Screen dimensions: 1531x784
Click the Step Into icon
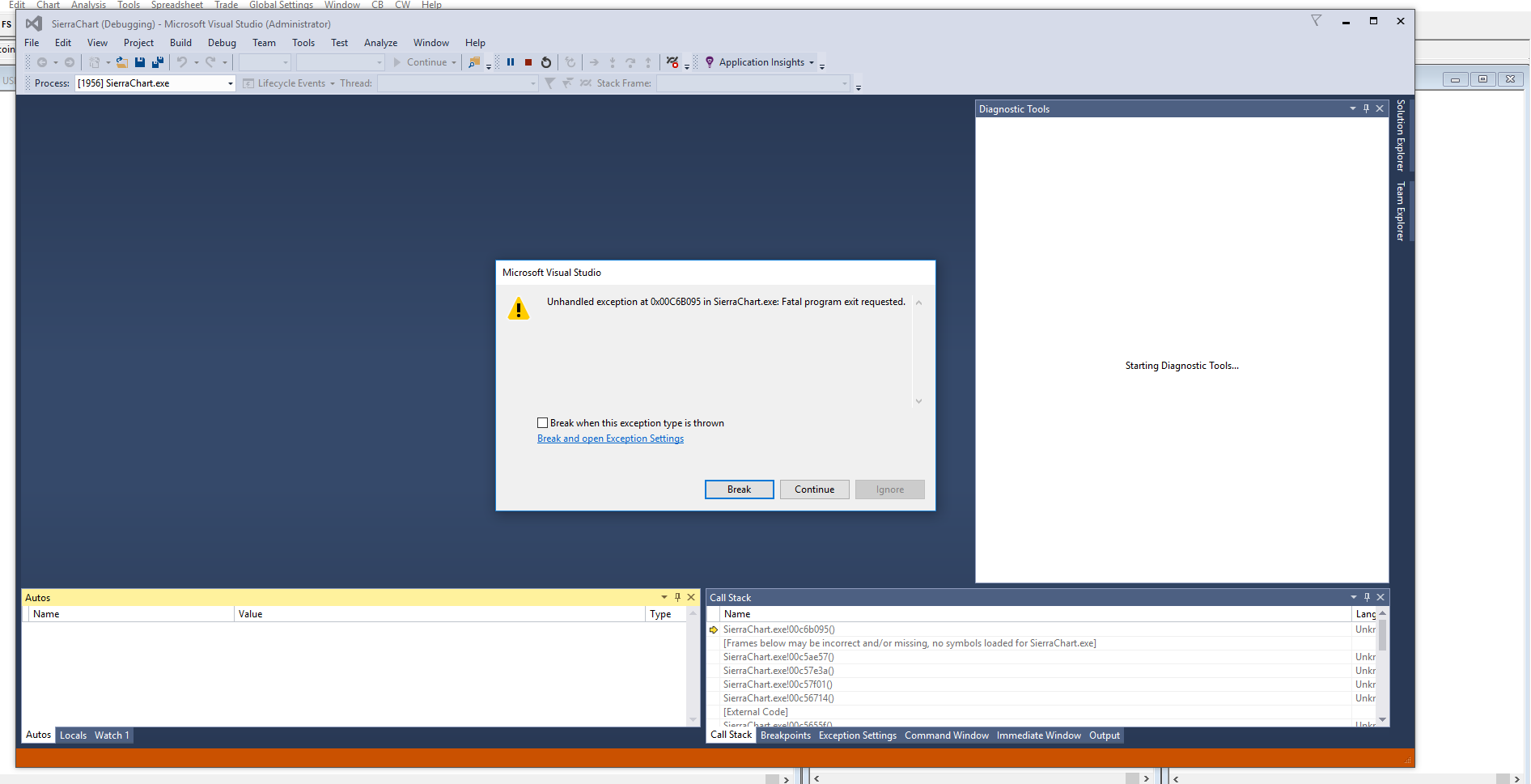click(x=613, y=62)
